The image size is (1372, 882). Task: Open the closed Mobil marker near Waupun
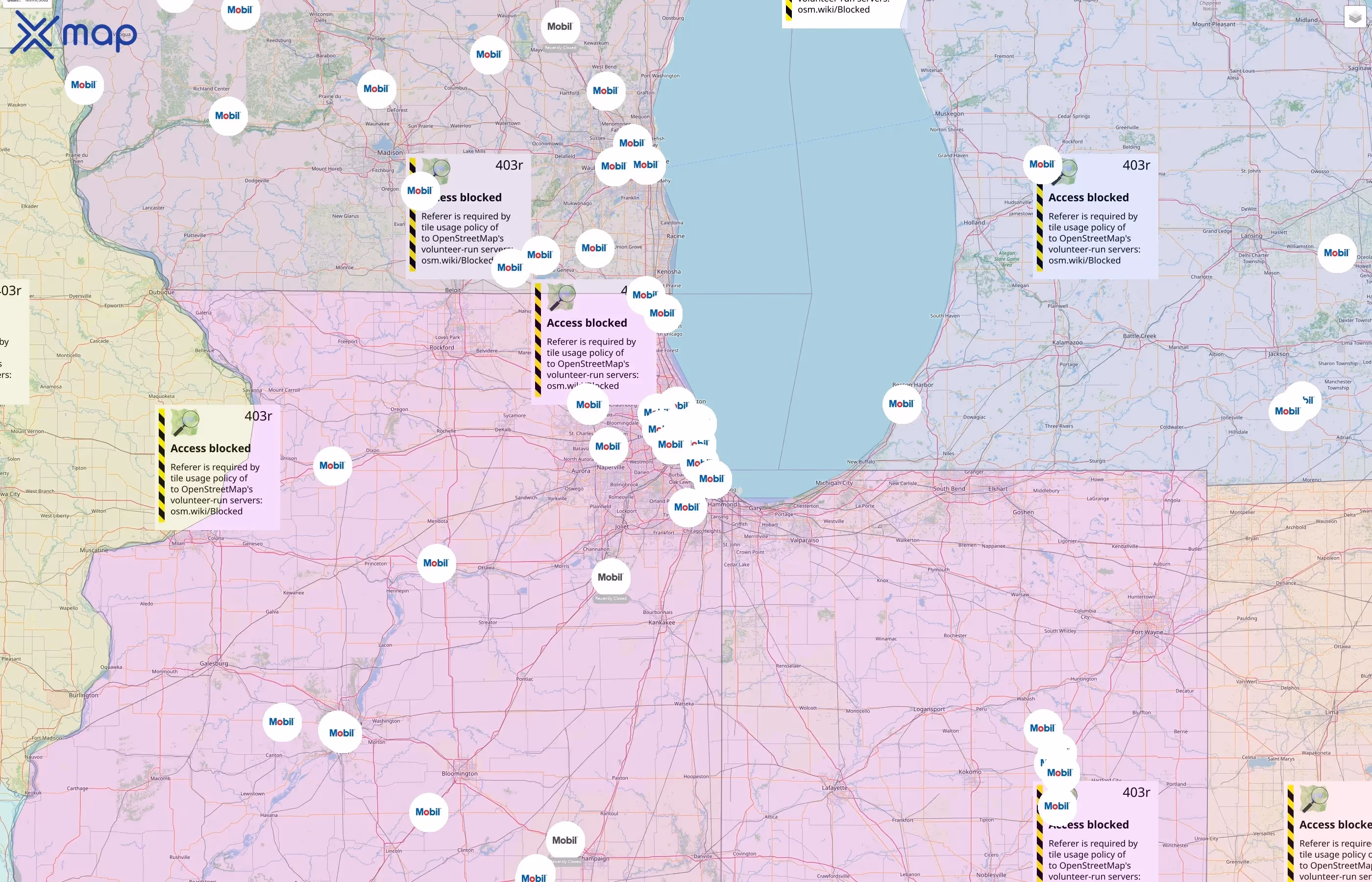(x=560, y=27)
